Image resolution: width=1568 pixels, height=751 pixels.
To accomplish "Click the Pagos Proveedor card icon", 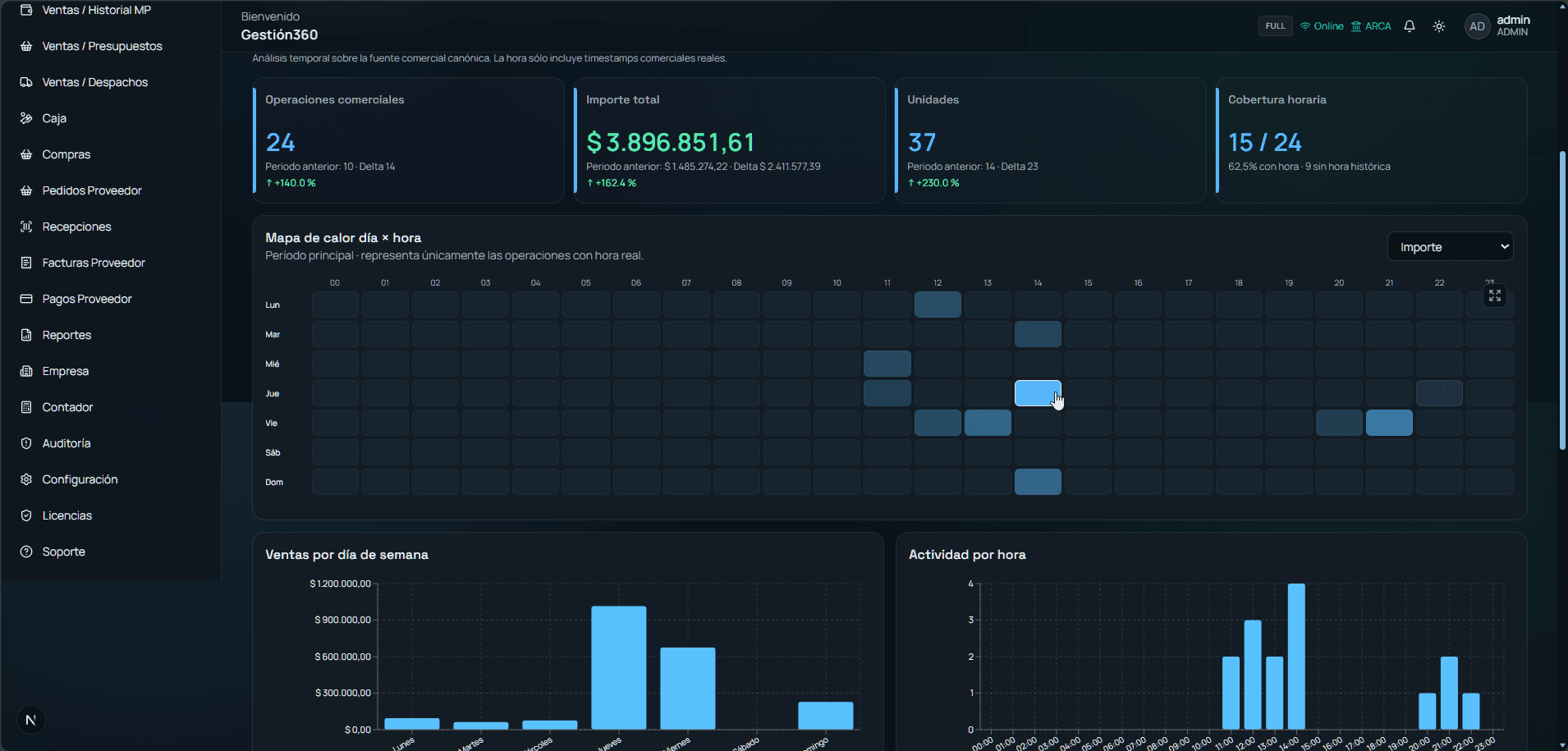I will point(26,299).
